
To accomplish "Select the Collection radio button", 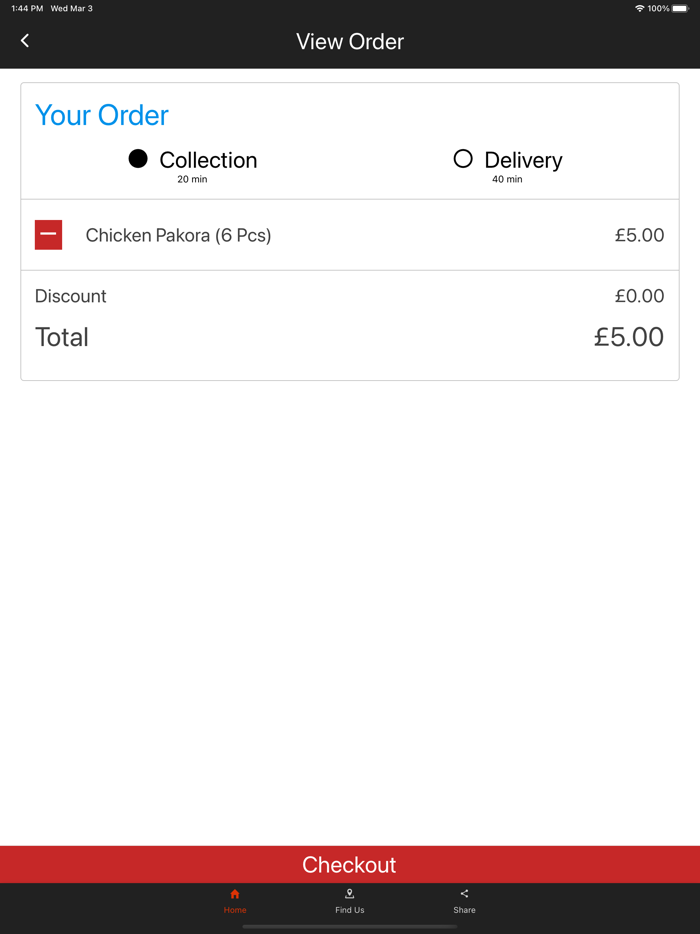I will (138, 159).
